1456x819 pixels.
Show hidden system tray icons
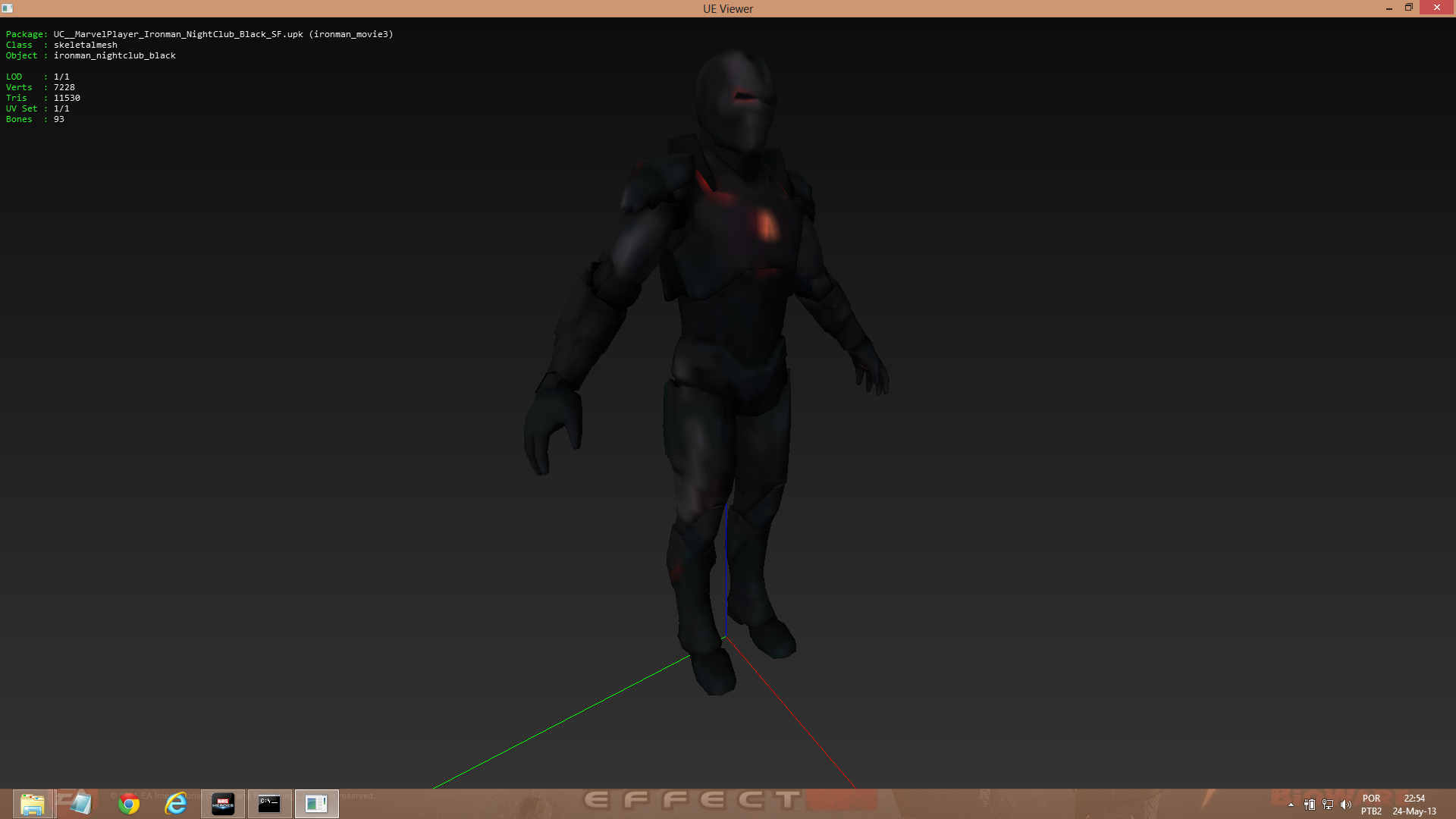click(1291, 805)
